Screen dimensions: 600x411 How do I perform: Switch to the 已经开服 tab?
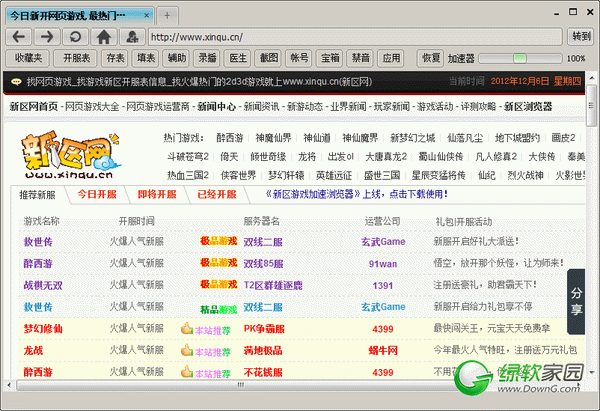217,194
